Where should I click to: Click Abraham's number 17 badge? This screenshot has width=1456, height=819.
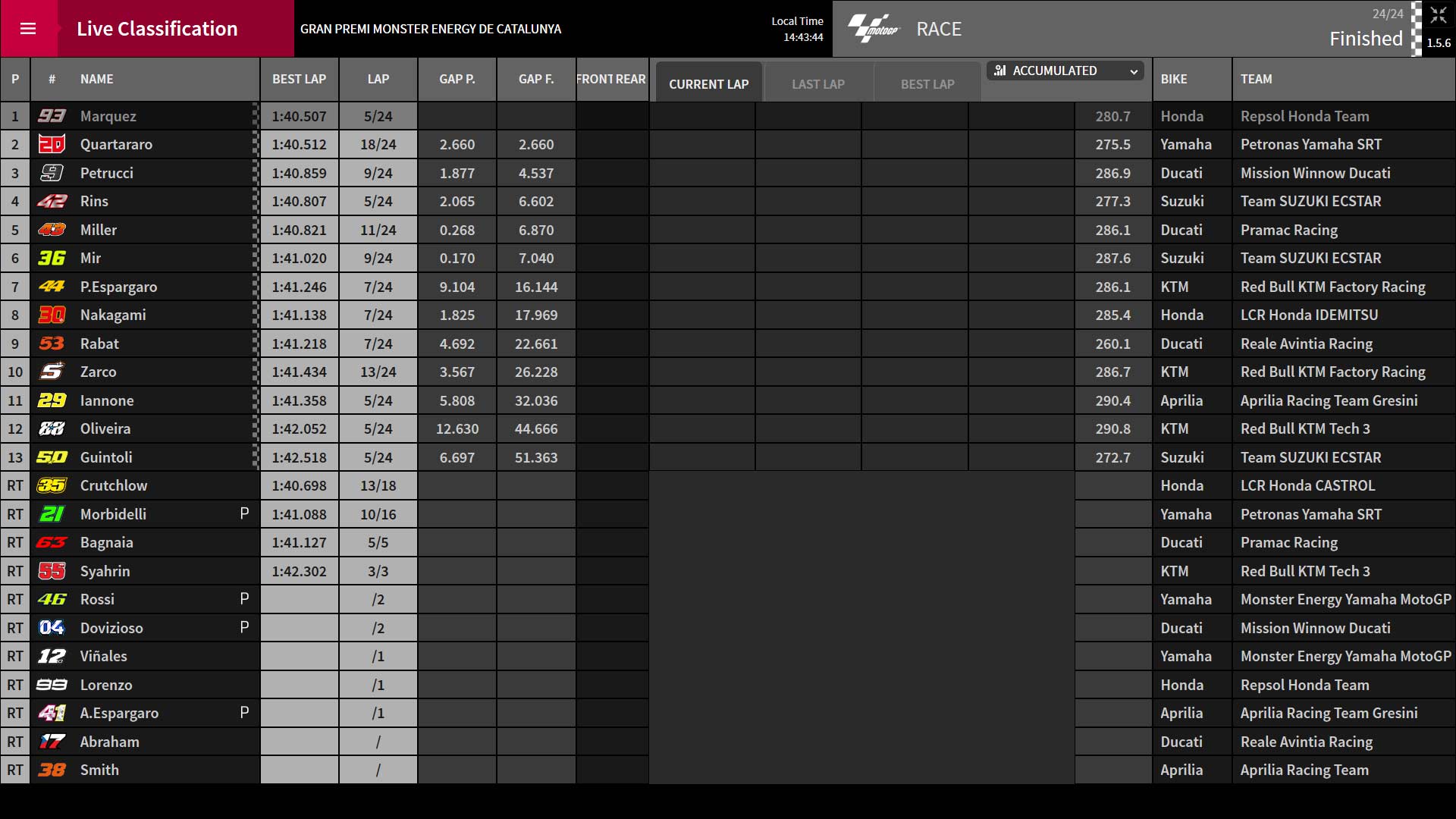click(x=52, y=742)
